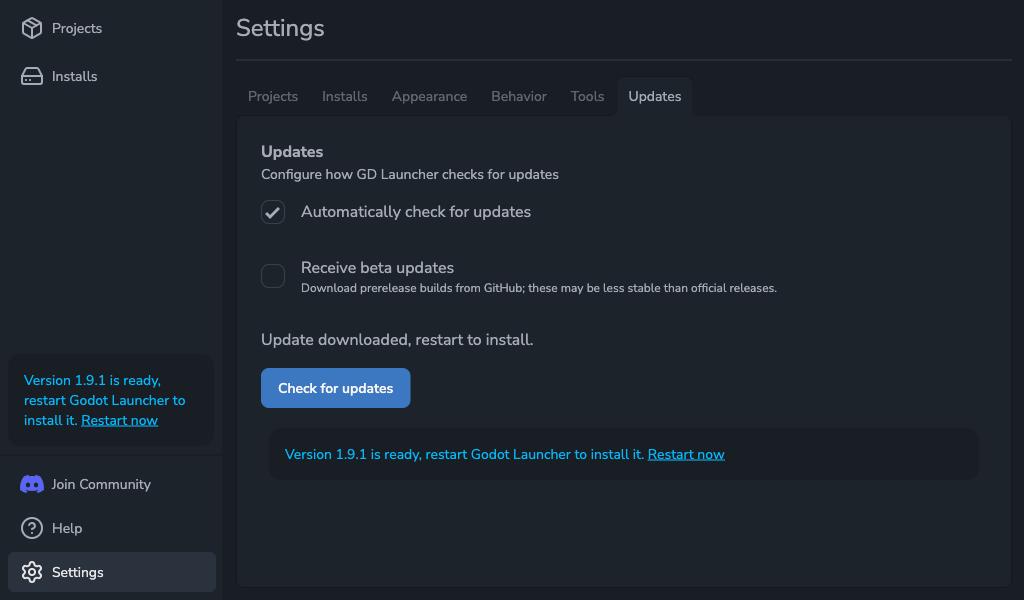The width and height of the screenshot is (1024, 600).
Task: Select the Appearance tab
Action: click(429, 96)
